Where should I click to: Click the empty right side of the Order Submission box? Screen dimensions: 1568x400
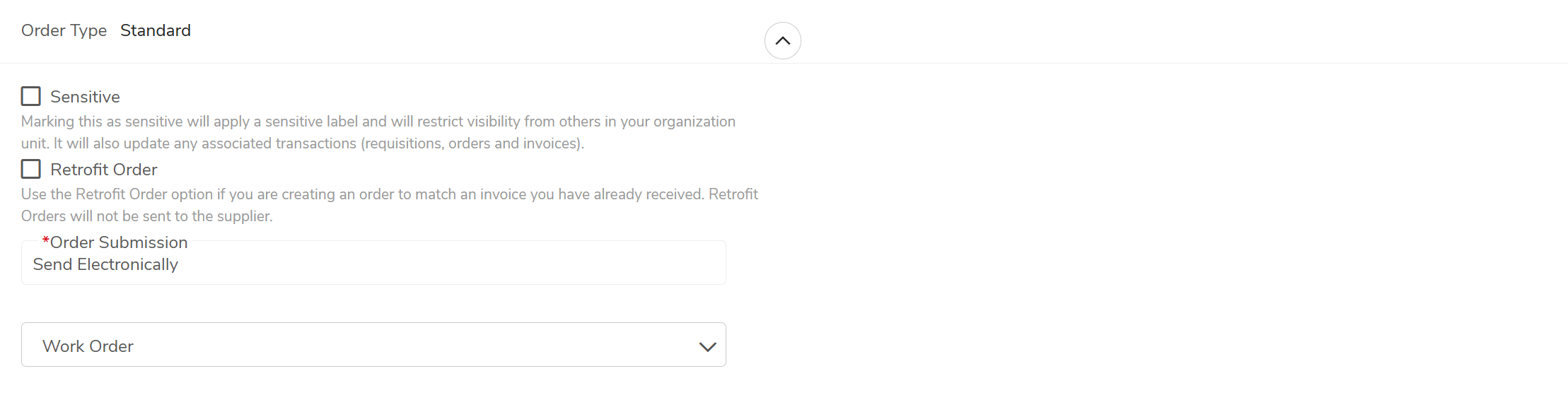(x=566, y=264)
